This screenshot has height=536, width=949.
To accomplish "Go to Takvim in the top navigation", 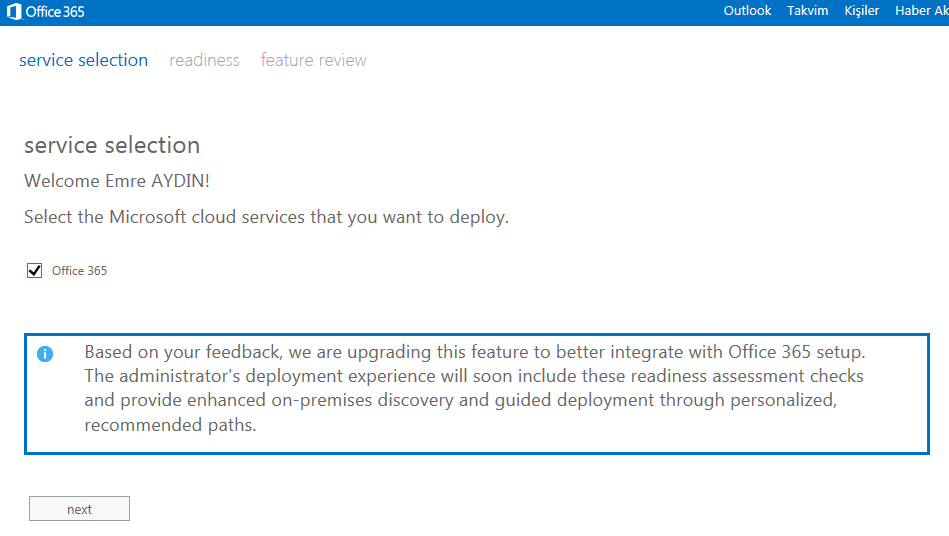I will [x=807, y=11].
